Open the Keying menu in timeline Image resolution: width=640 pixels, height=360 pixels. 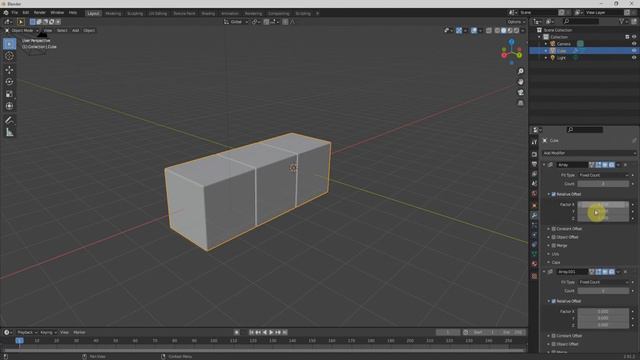click(x=48, y=332)
